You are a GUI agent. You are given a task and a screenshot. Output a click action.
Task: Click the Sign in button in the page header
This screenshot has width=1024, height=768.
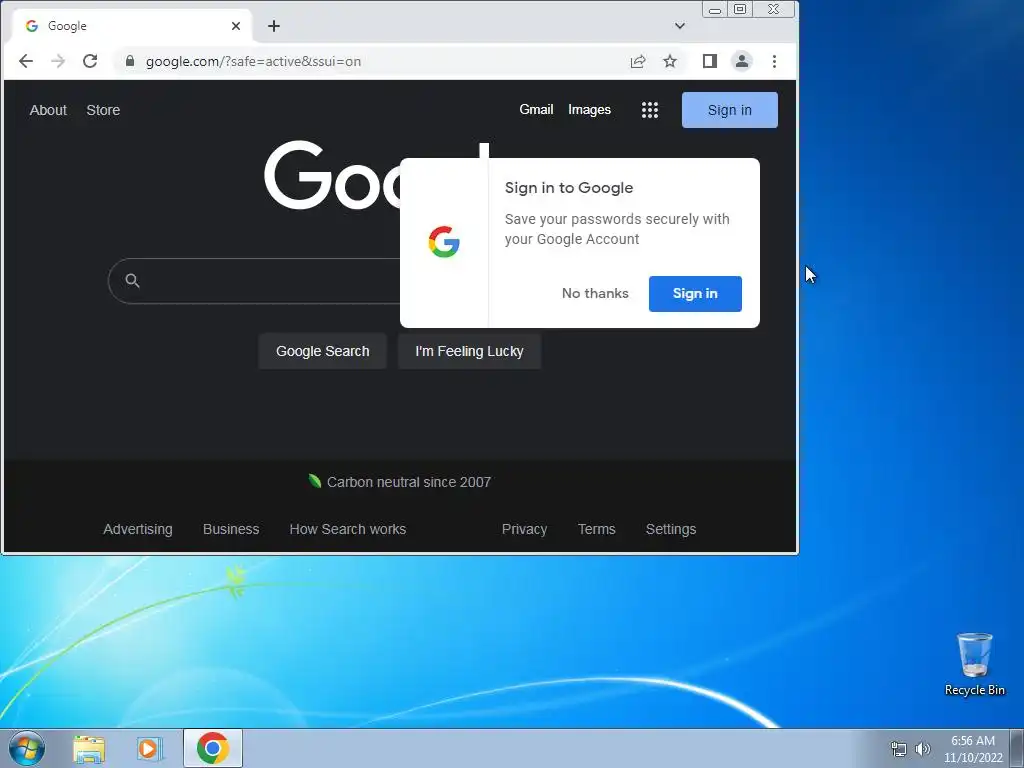(729, 110)
